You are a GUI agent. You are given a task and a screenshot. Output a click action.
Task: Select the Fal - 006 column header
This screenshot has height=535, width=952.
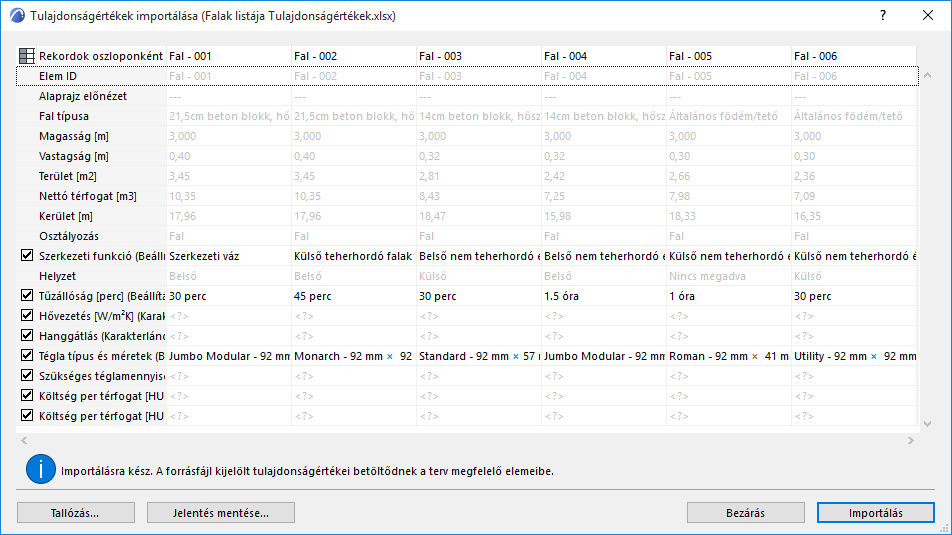coord(854,56)
